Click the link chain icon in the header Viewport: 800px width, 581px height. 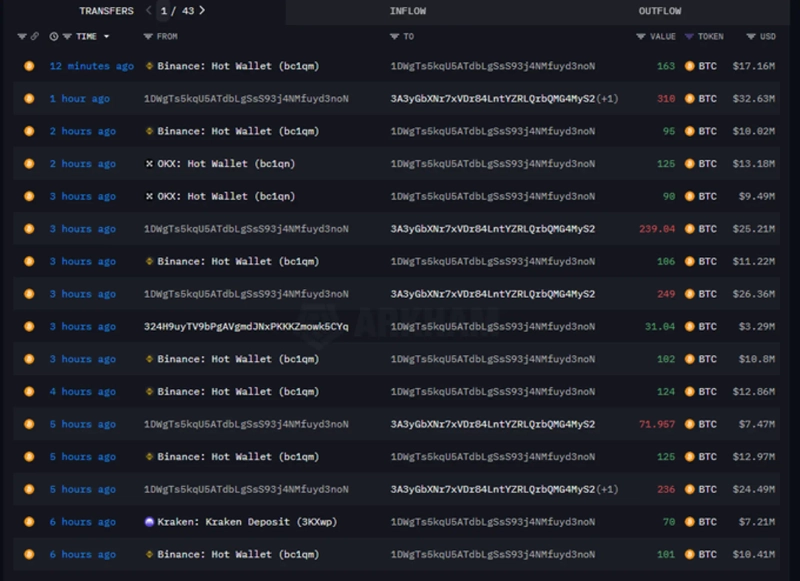(x=35, y=37)
